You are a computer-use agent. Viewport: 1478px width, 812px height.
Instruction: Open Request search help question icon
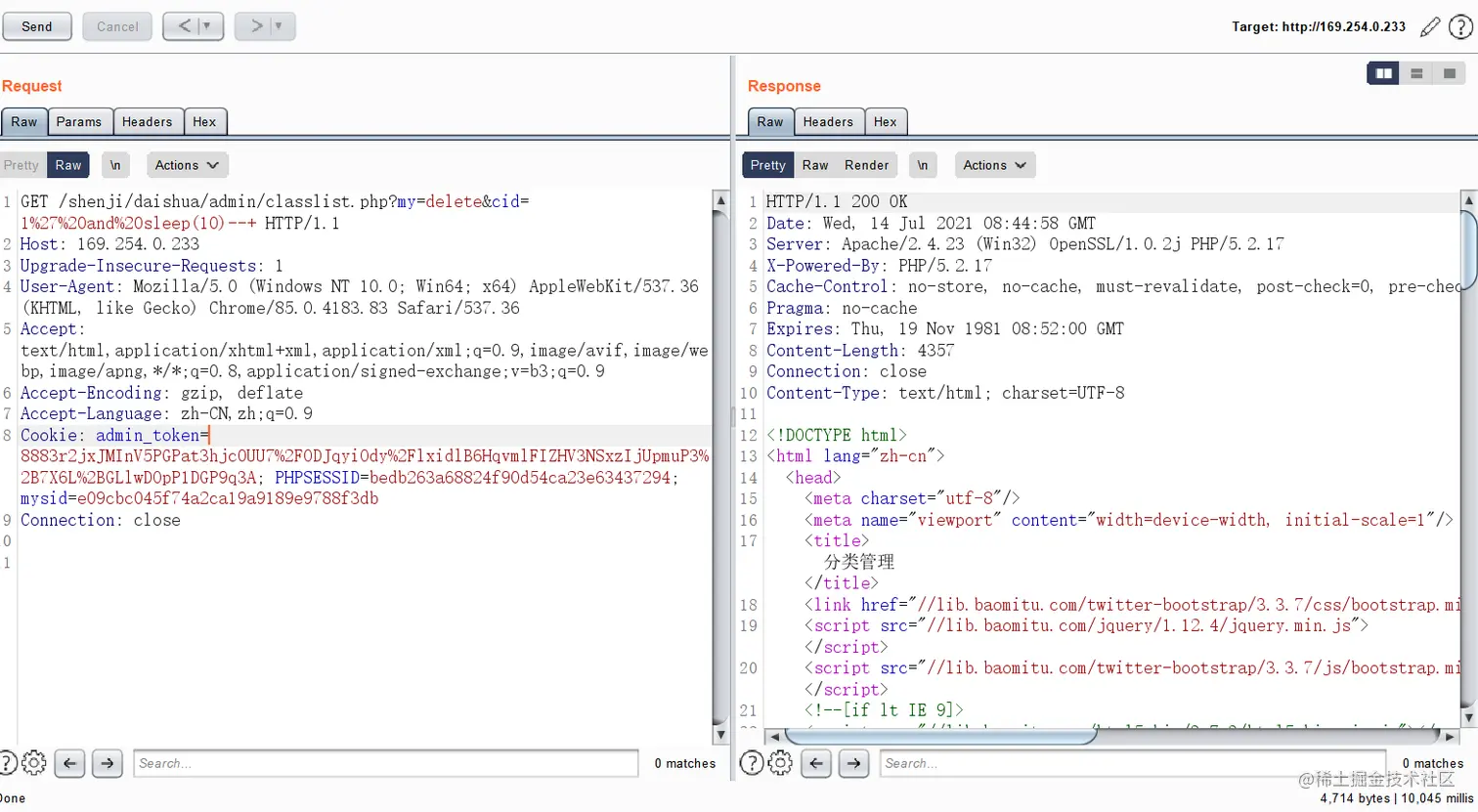(7, 762)
